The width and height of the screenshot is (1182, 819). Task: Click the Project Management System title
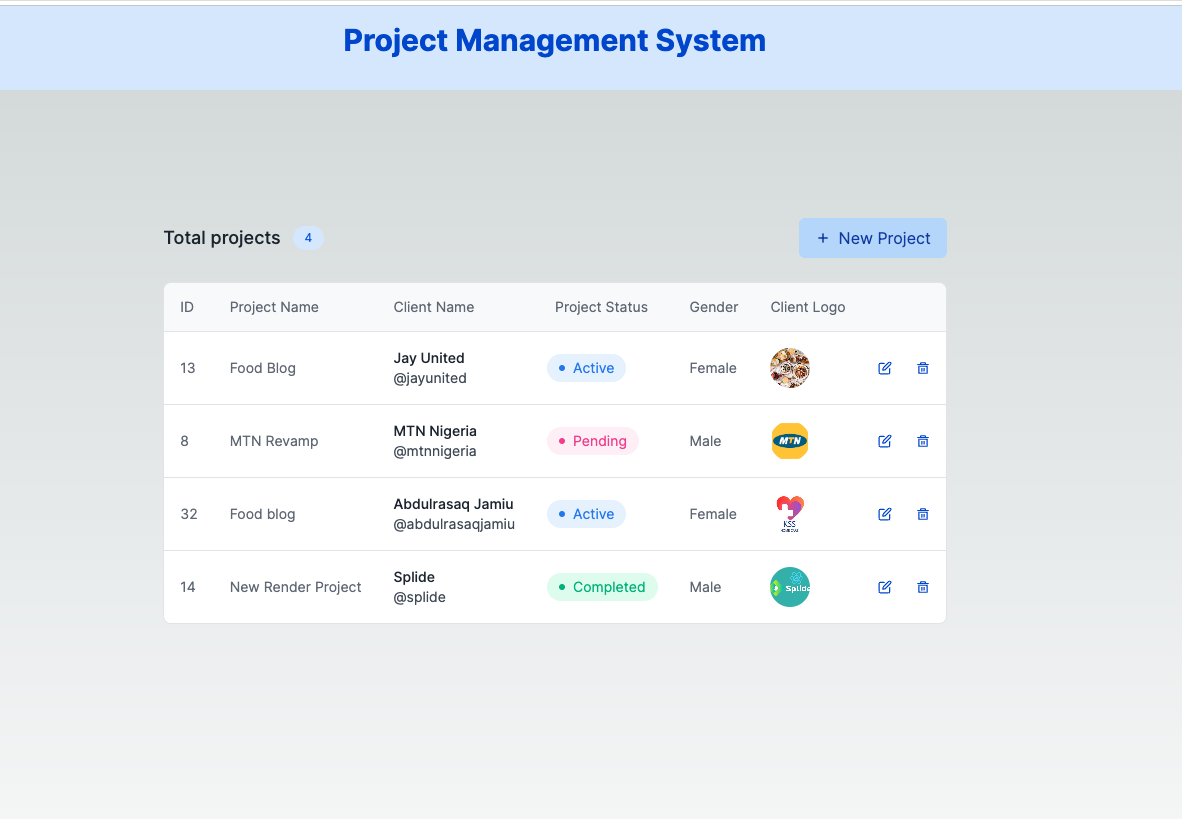tap(554, 40)
